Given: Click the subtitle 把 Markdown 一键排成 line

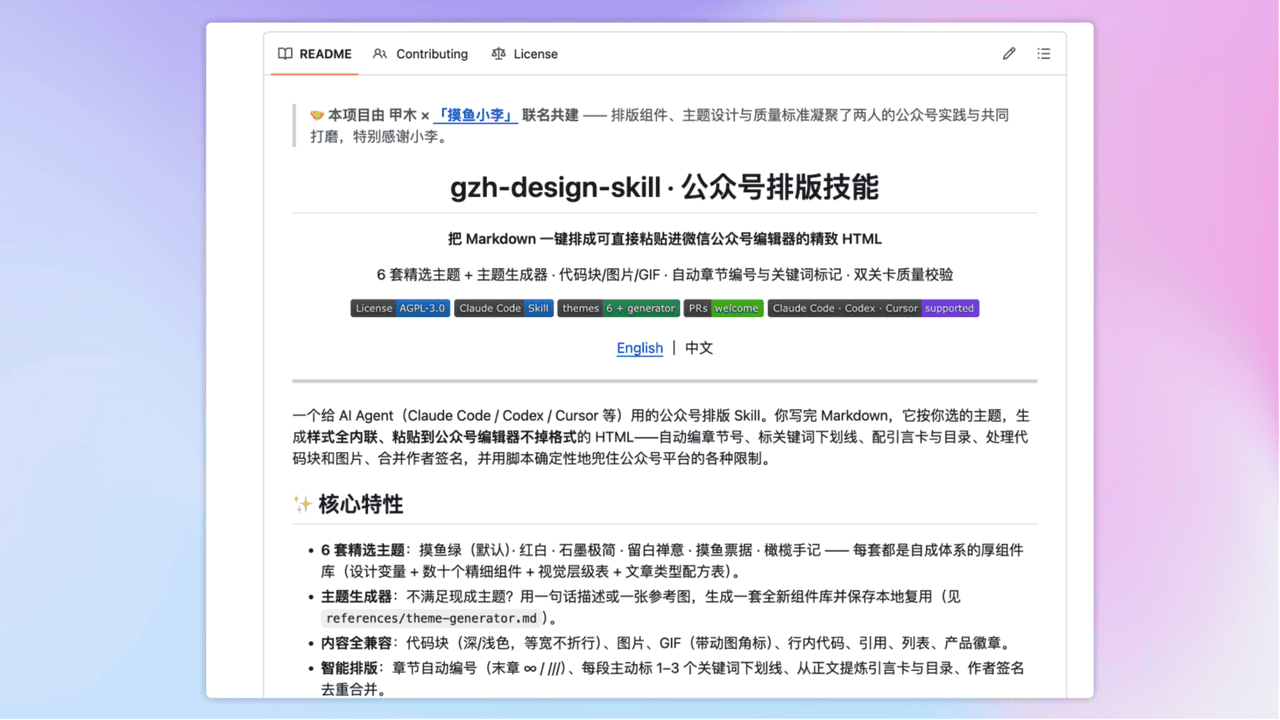Looking at the screenshot, I should tap(665, 239).
